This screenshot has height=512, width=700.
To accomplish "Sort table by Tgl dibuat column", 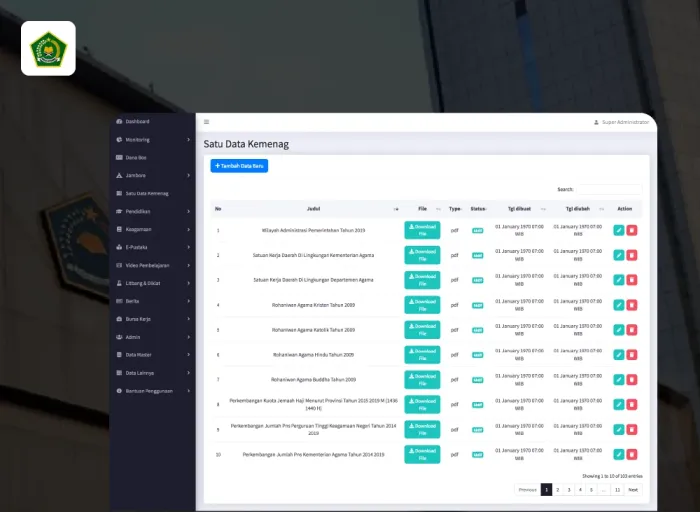I will pyautogui.click(x=519, y=209).
